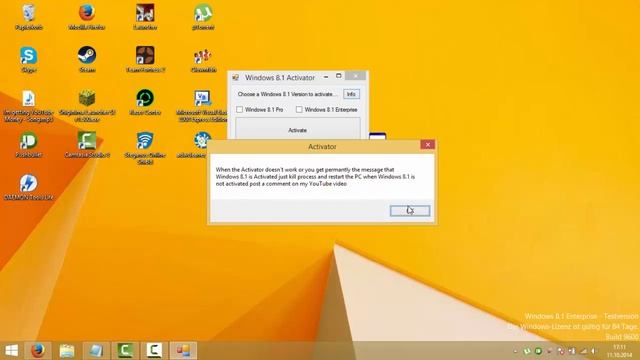Confirm the Activator message dialog button

[410, 211]
